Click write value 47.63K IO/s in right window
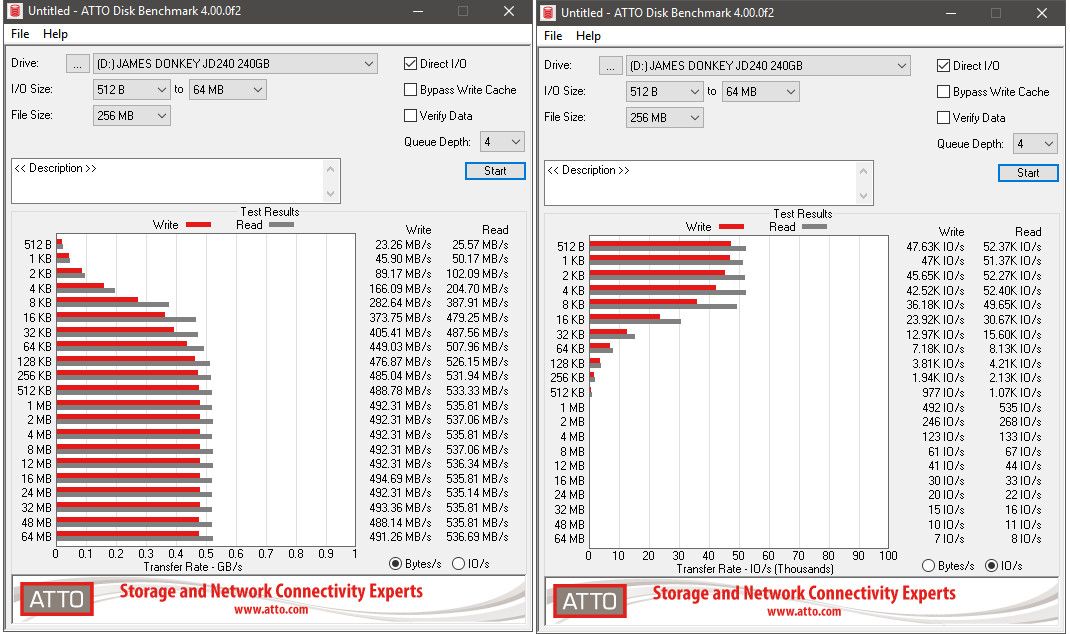Image resolution: width=1070 pixels, height=634 pixels. [935, 246]
